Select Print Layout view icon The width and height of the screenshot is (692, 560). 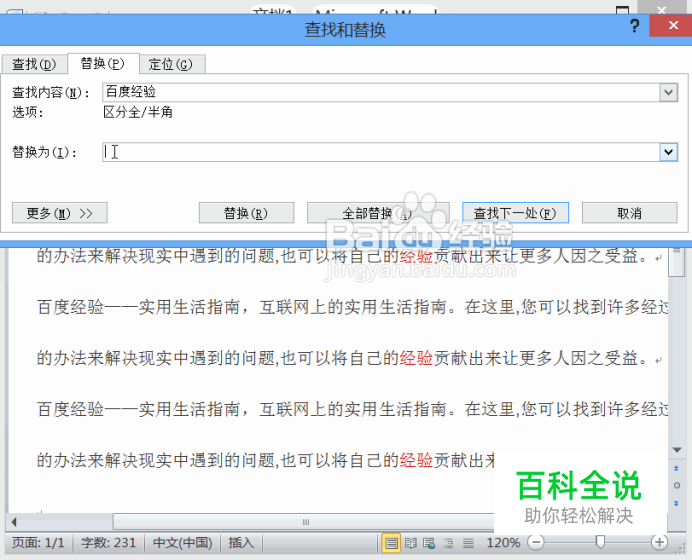coord(391,543)
